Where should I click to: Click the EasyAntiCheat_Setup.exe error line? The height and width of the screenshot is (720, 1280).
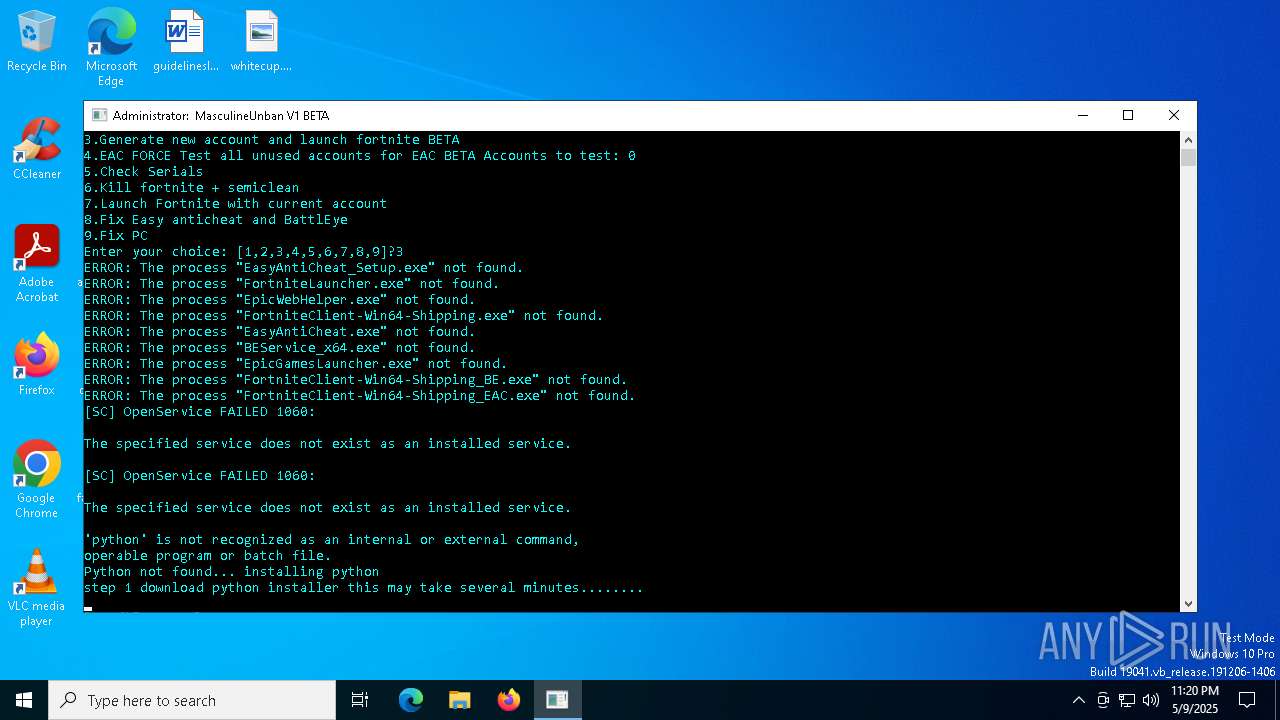pyautogui.click(x=304, y=268)
